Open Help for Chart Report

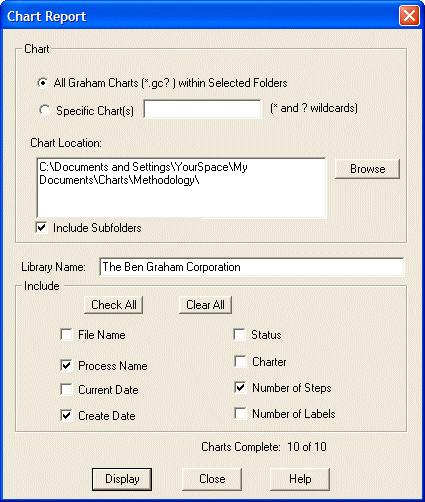300,479
